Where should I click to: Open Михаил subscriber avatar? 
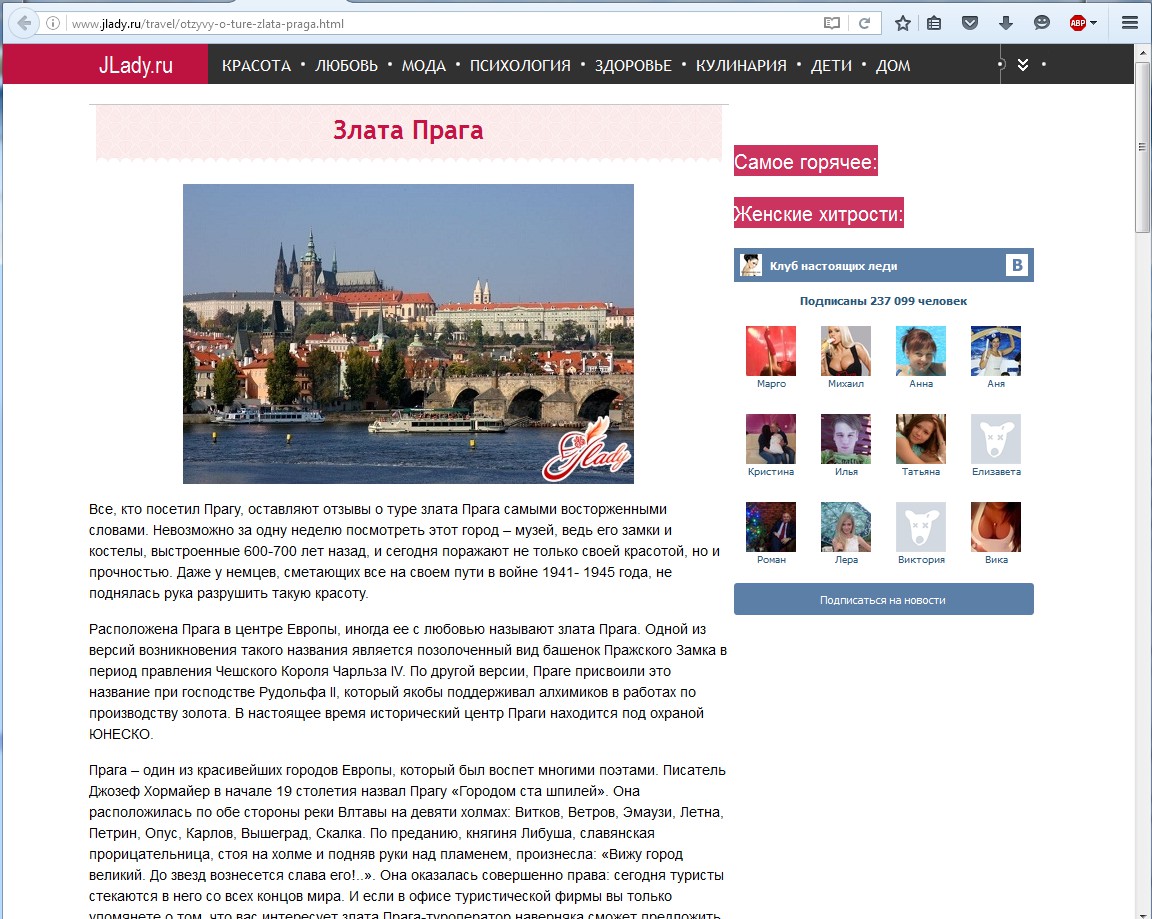tap(846, 351)
